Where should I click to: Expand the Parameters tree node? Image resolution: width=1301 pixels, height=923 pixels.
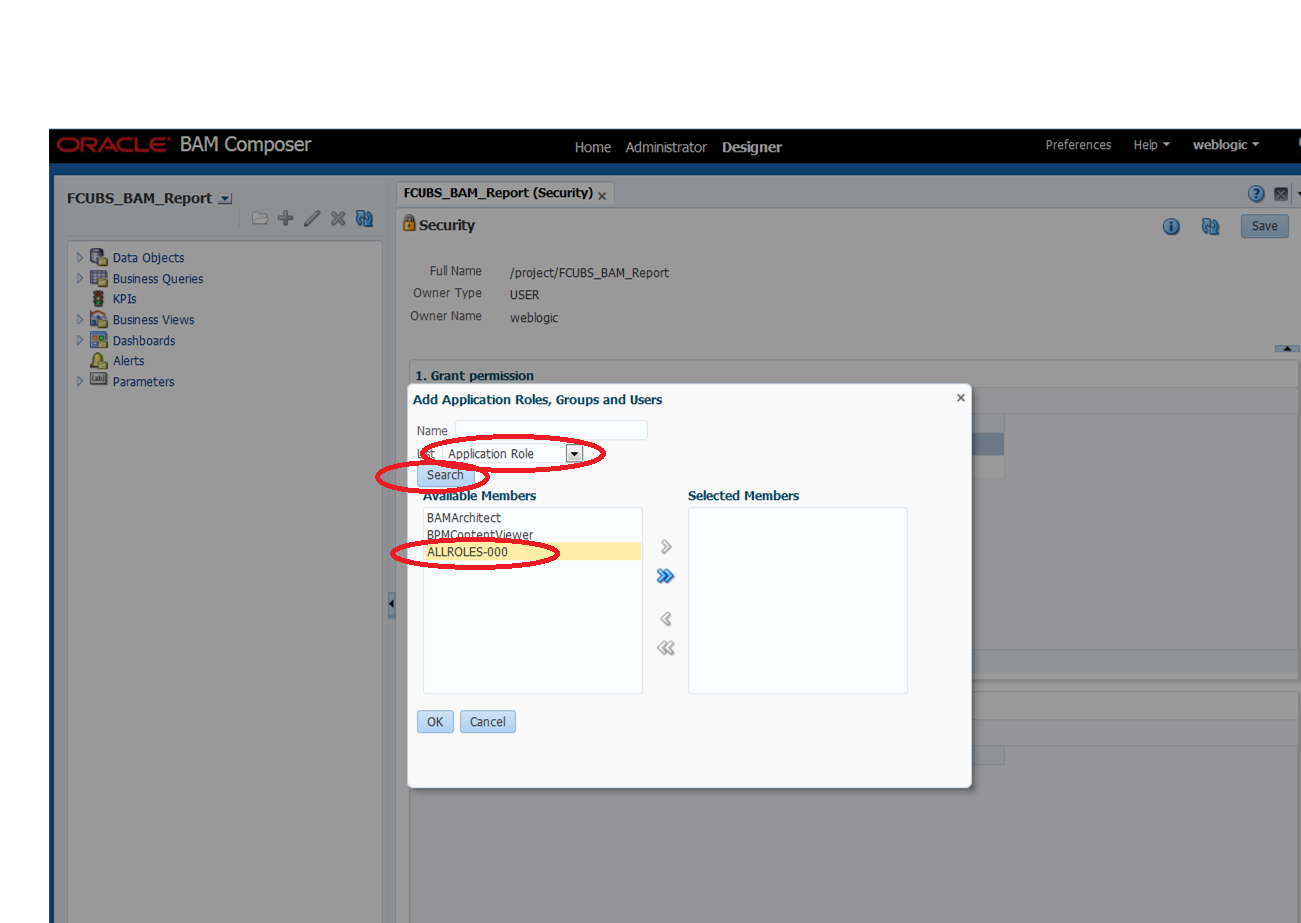point(80,381)
